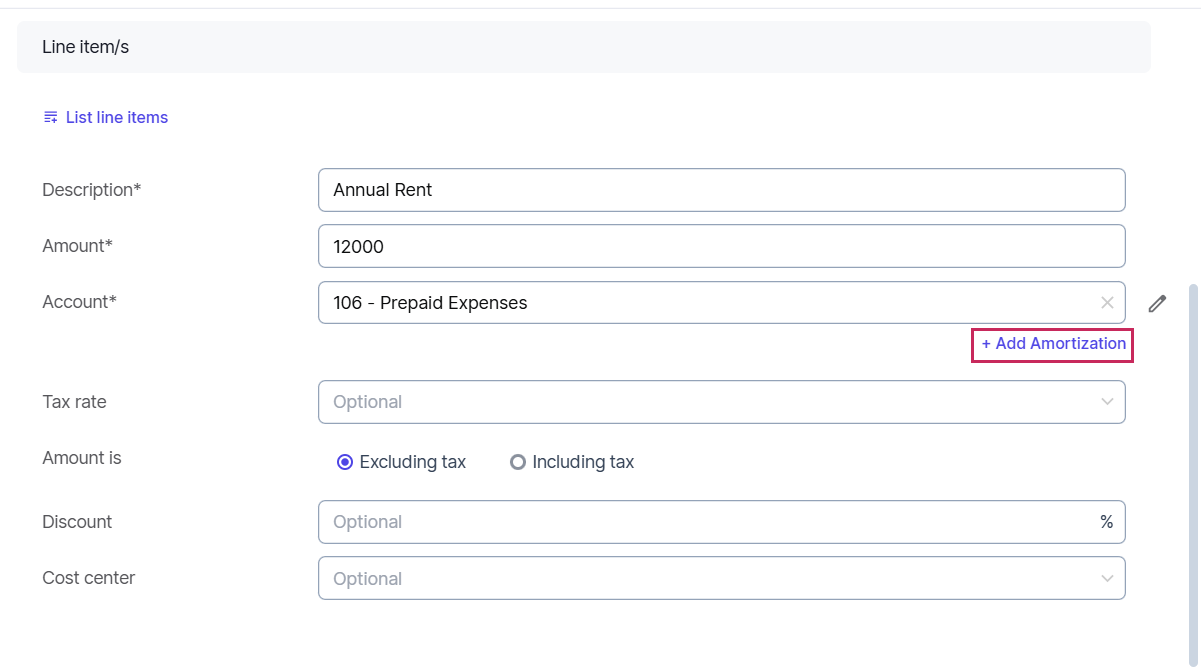Open the List line items link
Viewport: 1201px width, 668px height.
point(117,118)
